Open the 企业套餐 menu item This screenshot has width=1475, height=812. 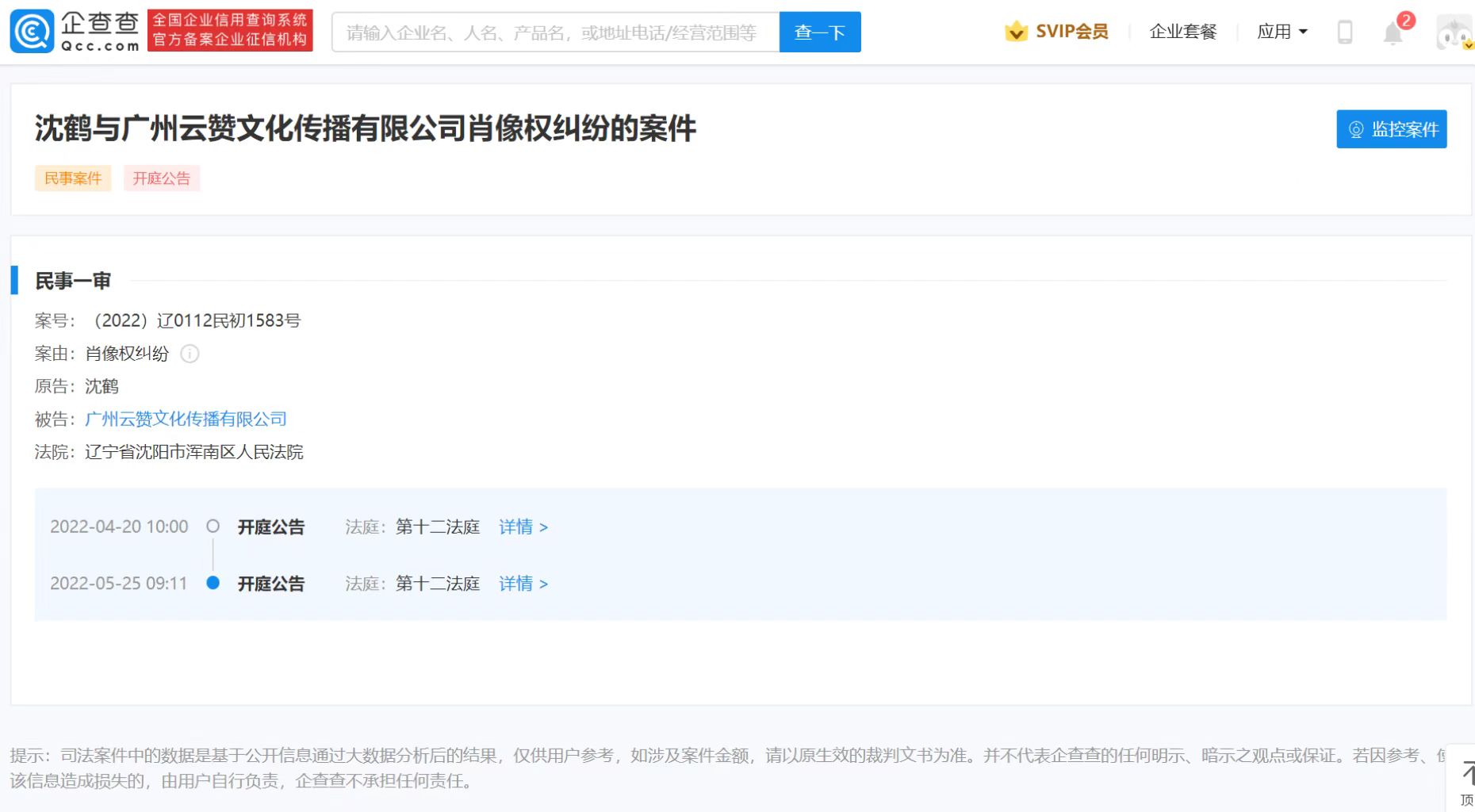pos(1182,32)
